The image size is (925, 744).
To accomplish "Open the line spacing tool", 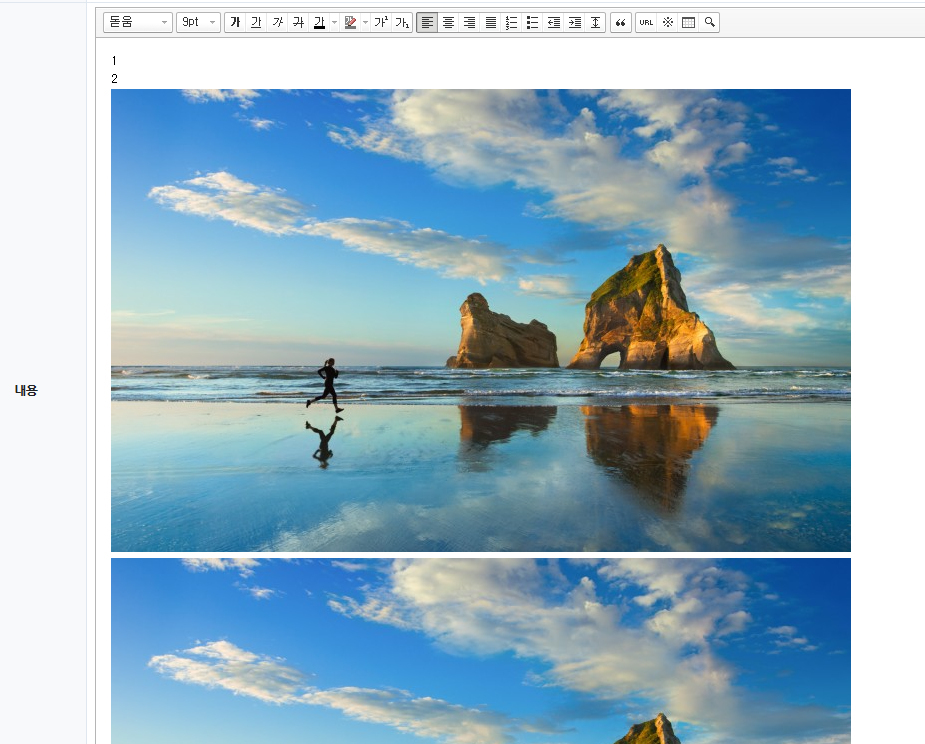I will pos(595,22).
